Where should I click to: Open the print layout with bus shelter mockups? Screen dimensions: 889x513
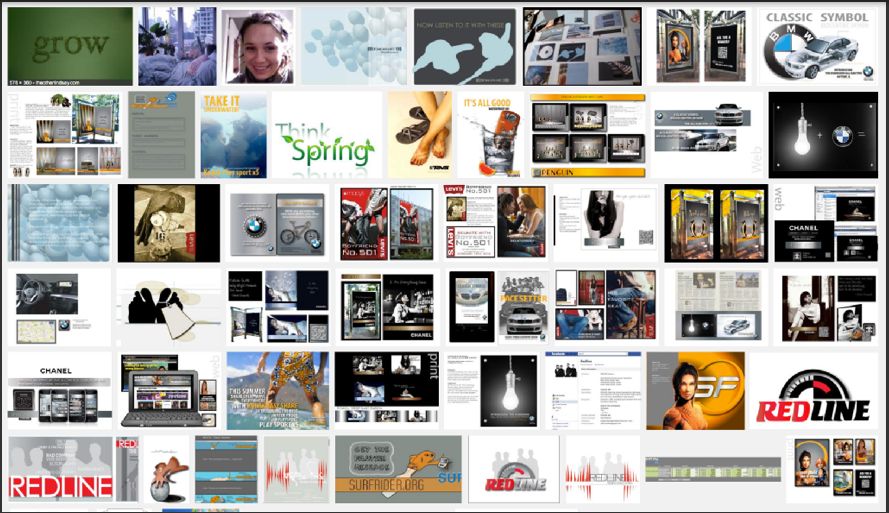64,135
